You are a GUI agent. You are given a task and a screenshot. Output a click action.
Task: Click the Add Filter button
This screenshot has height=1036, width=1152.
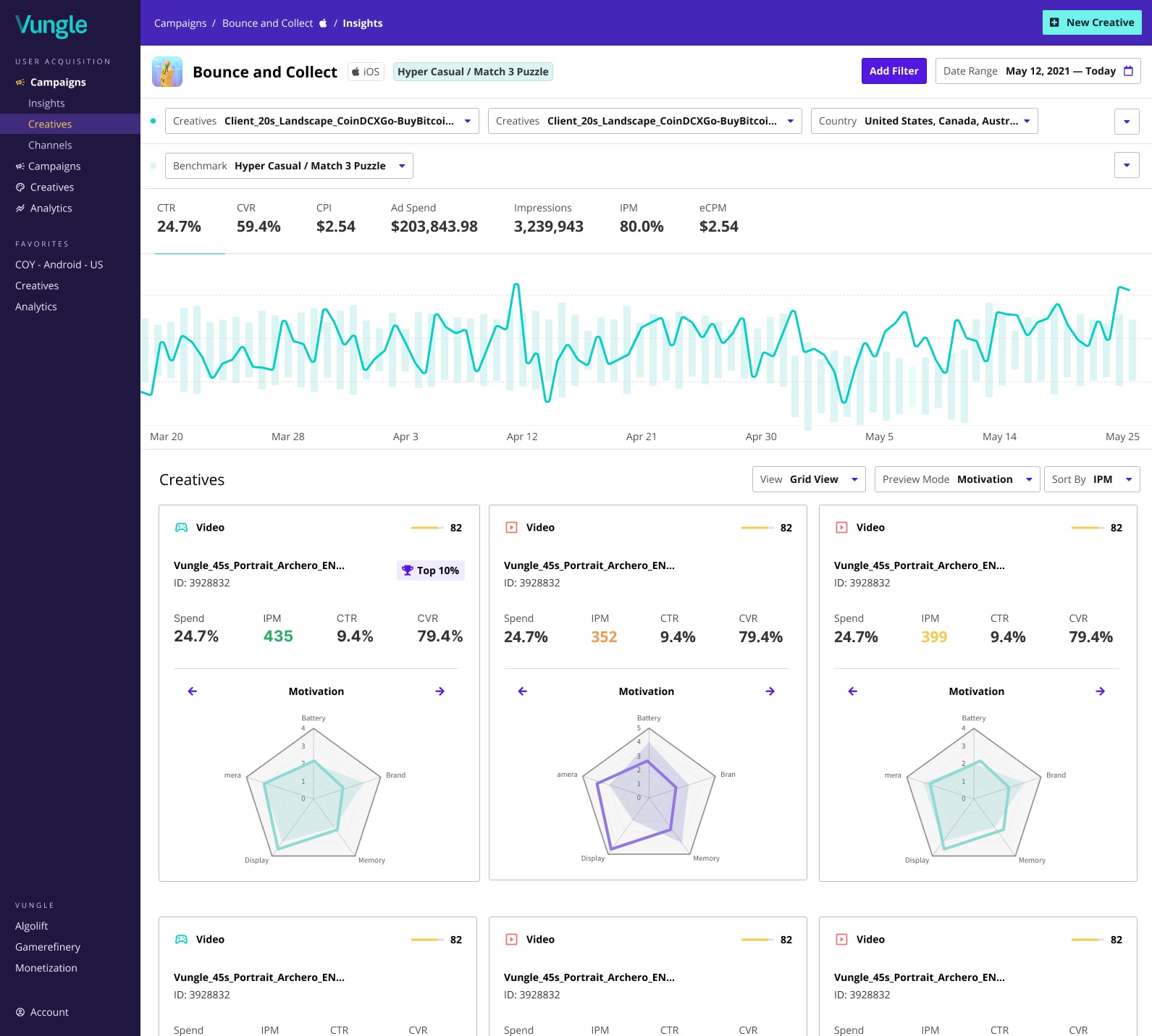point(894,71)
